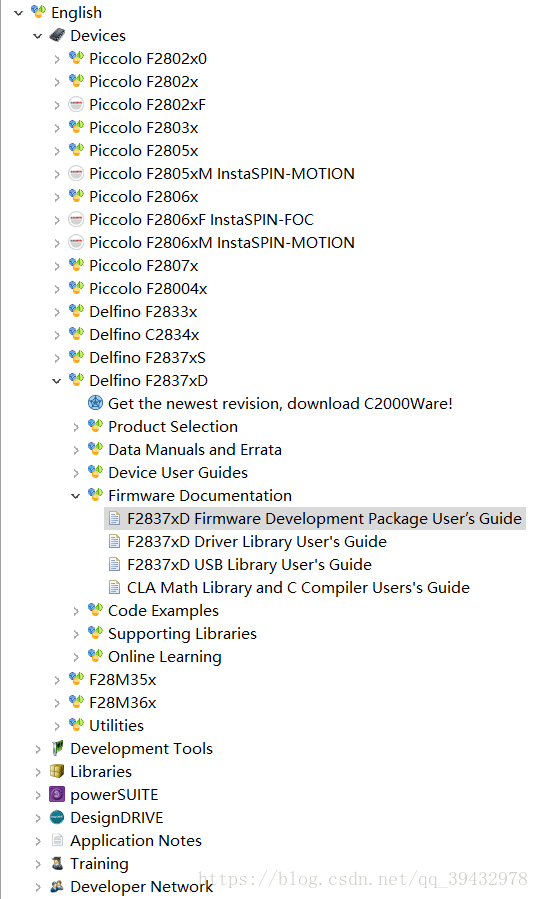This screenshot has height=899, width=539.
Task: Click the Driver Library guide document icon
Action: 115,542
